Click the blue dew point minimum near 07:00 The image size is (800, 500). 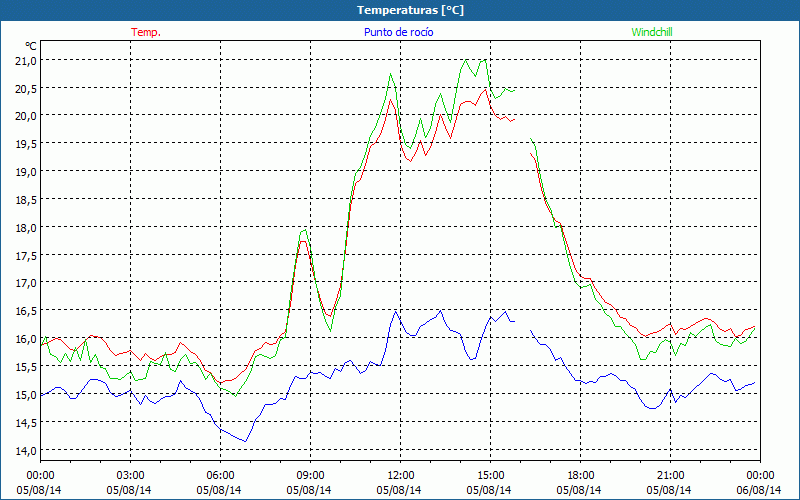click(245, 441)
